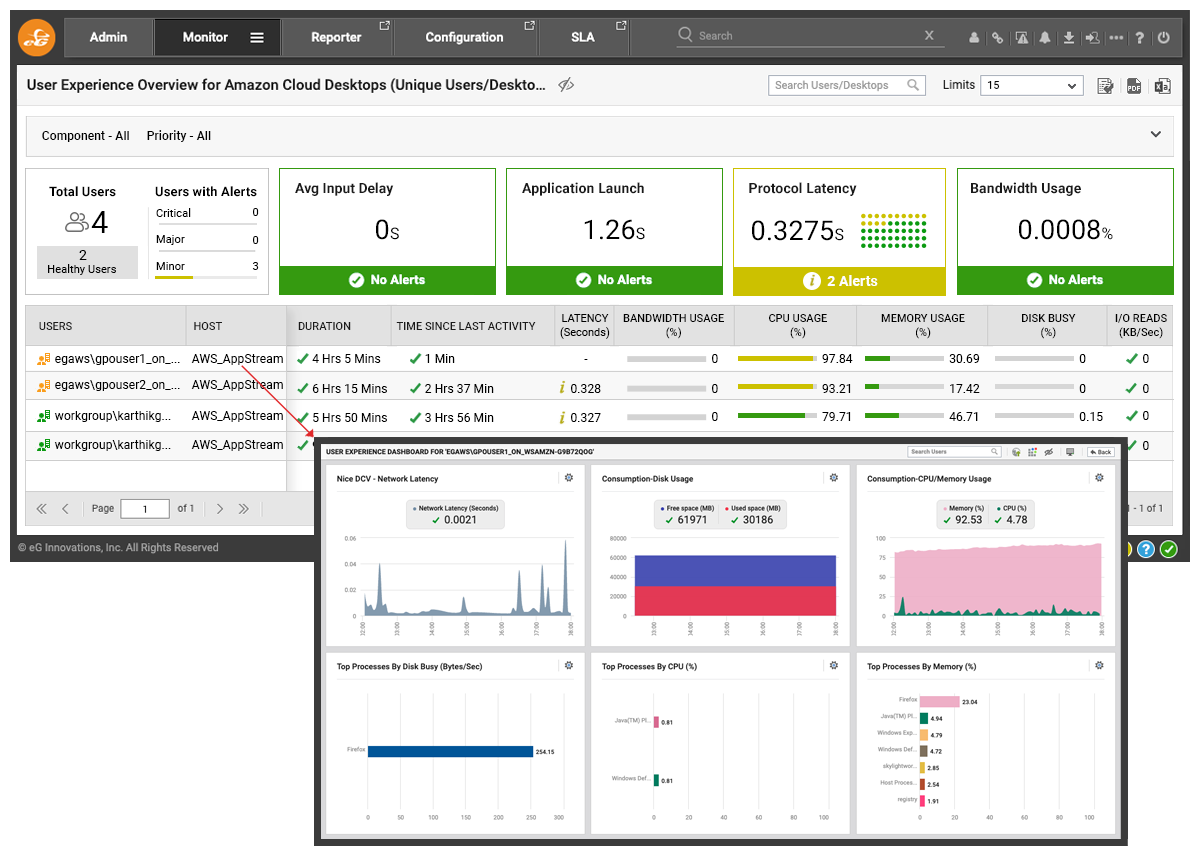Open the SLA tab
Viewport: 1200px width, 856px height.
tap(584, 38)
